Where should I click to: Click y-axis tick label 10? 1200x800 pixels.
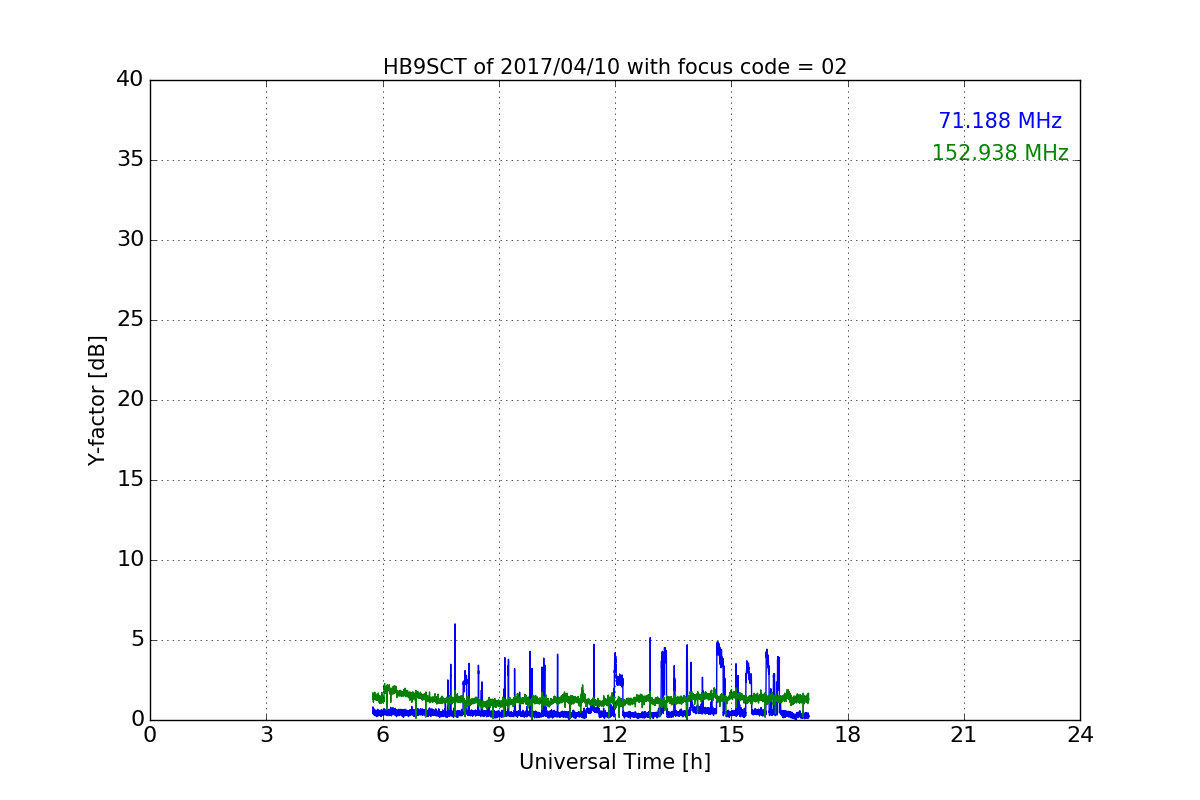[130, 559]
